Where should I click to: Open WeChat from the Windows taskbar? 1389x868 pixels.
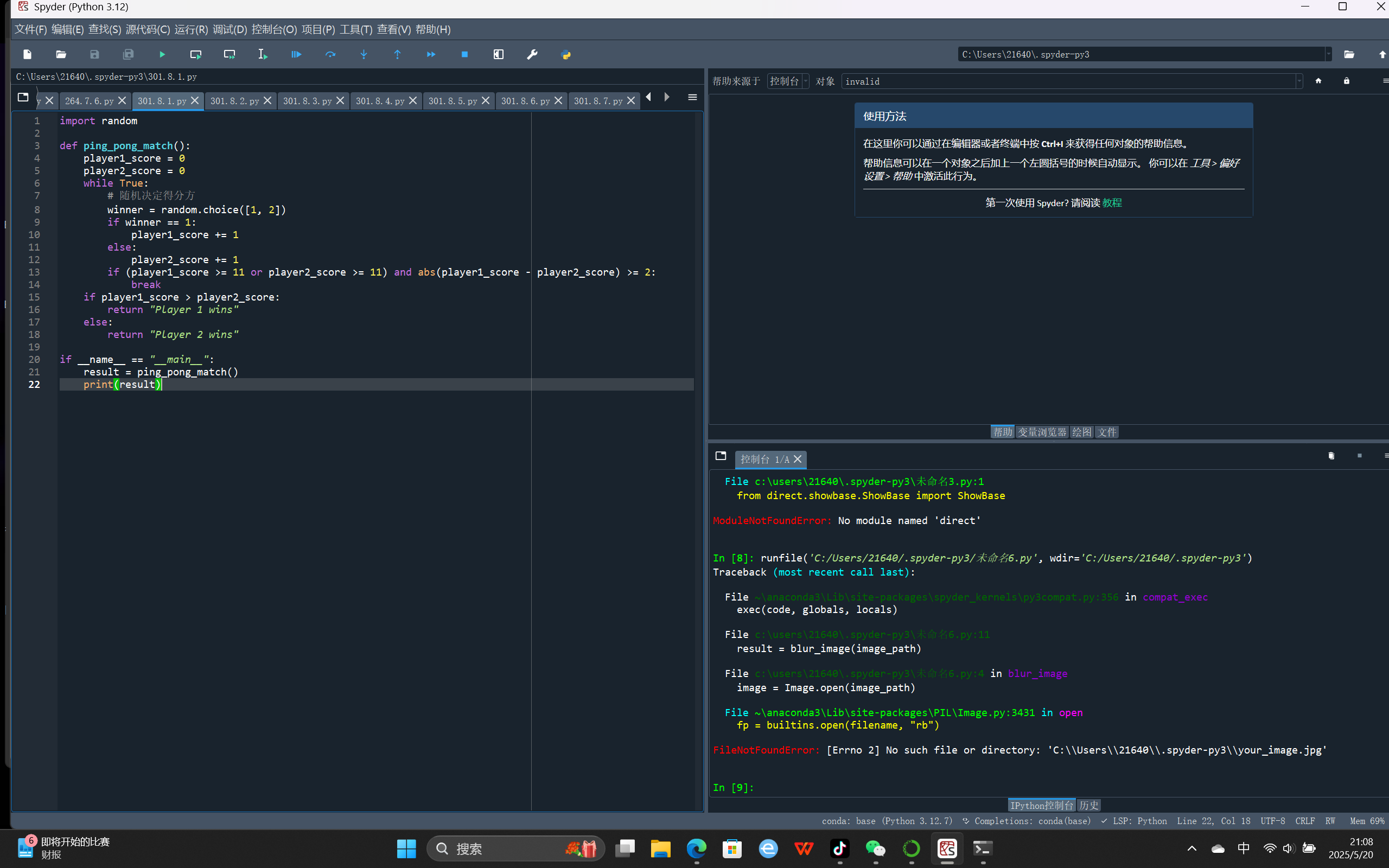[x=875, y=848]
